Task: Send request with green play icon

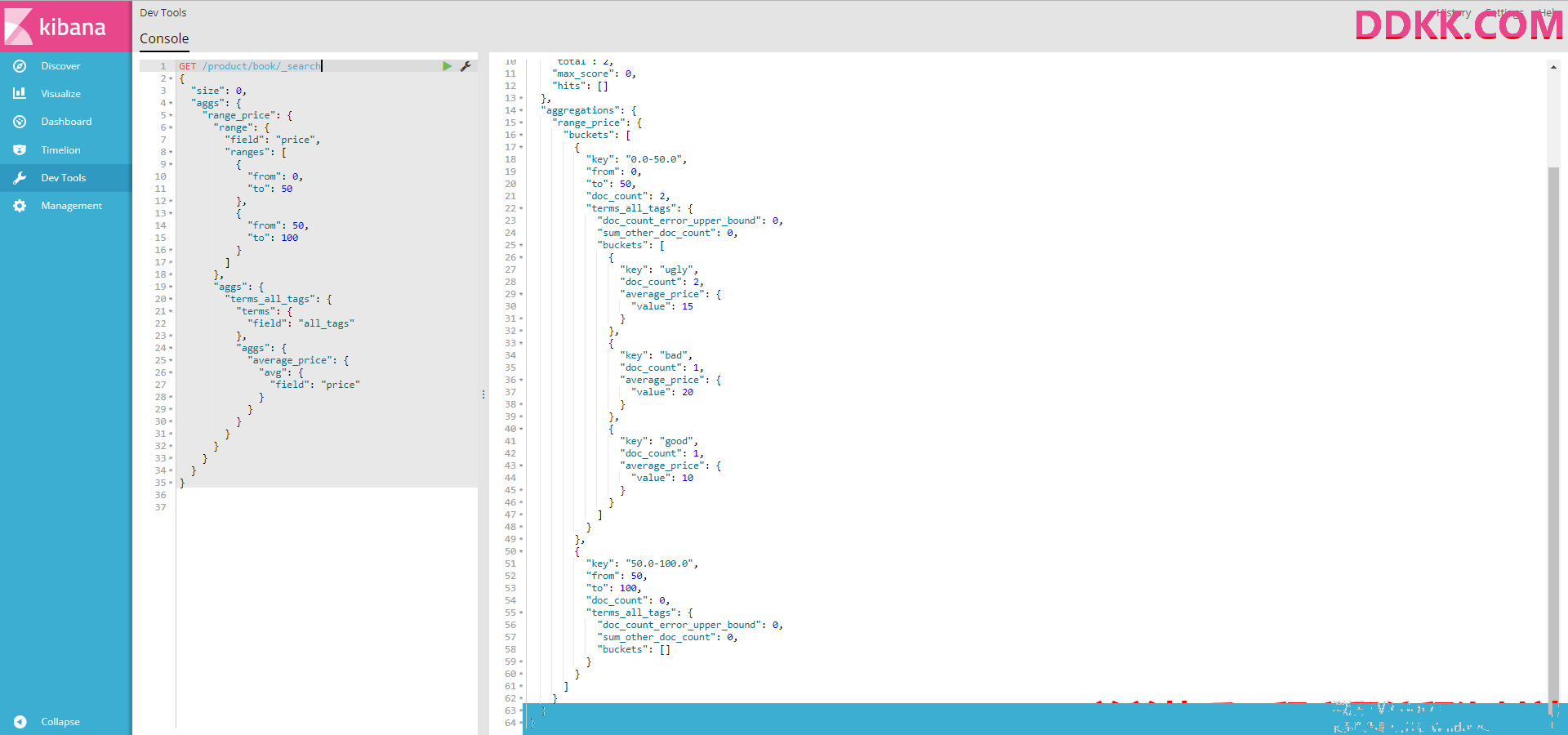Action: click(x=447, y=66)
